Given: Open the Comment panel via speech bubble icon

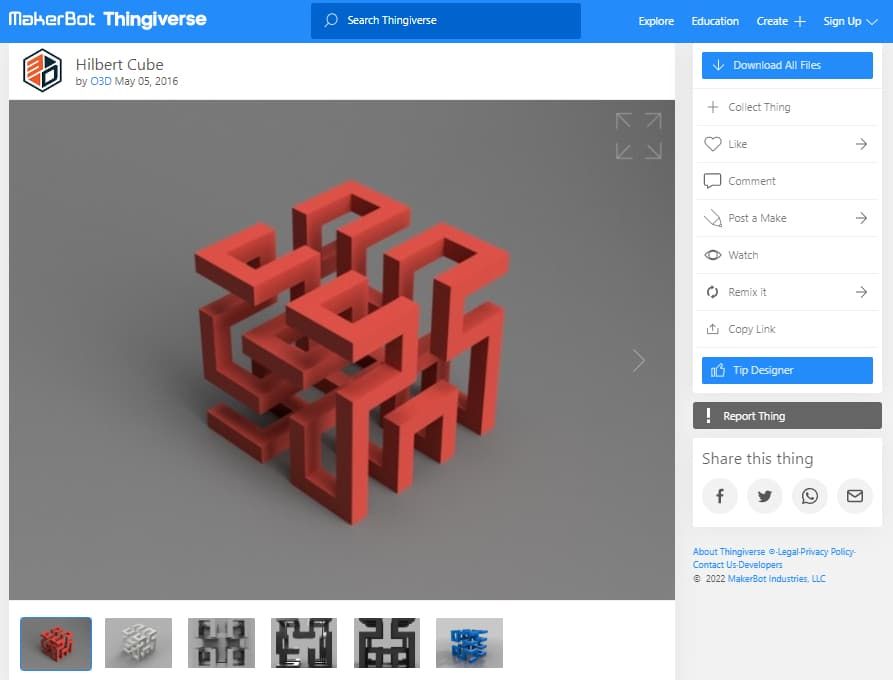Looking at the screenshot, I should pos(713,181).
